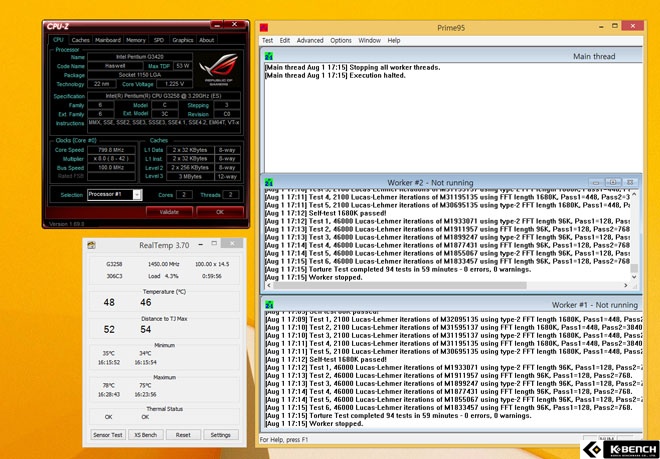Click the ROG Republic of Gamers logo
Screen dimensions: 660x459
point(218,69)
